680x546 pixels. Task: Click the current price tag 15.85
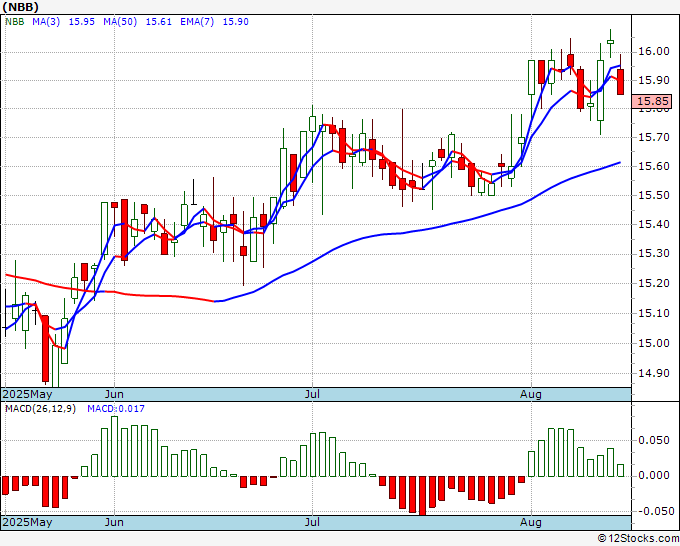[x=652, y=101]
